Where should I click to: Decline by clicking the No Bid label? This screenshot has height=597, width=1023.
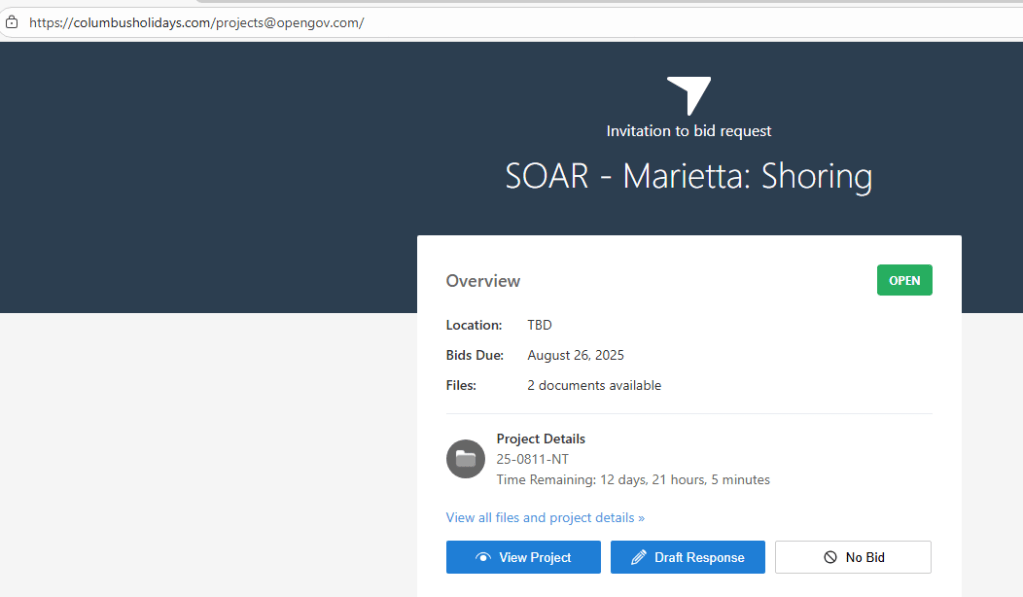coord(865,558)
